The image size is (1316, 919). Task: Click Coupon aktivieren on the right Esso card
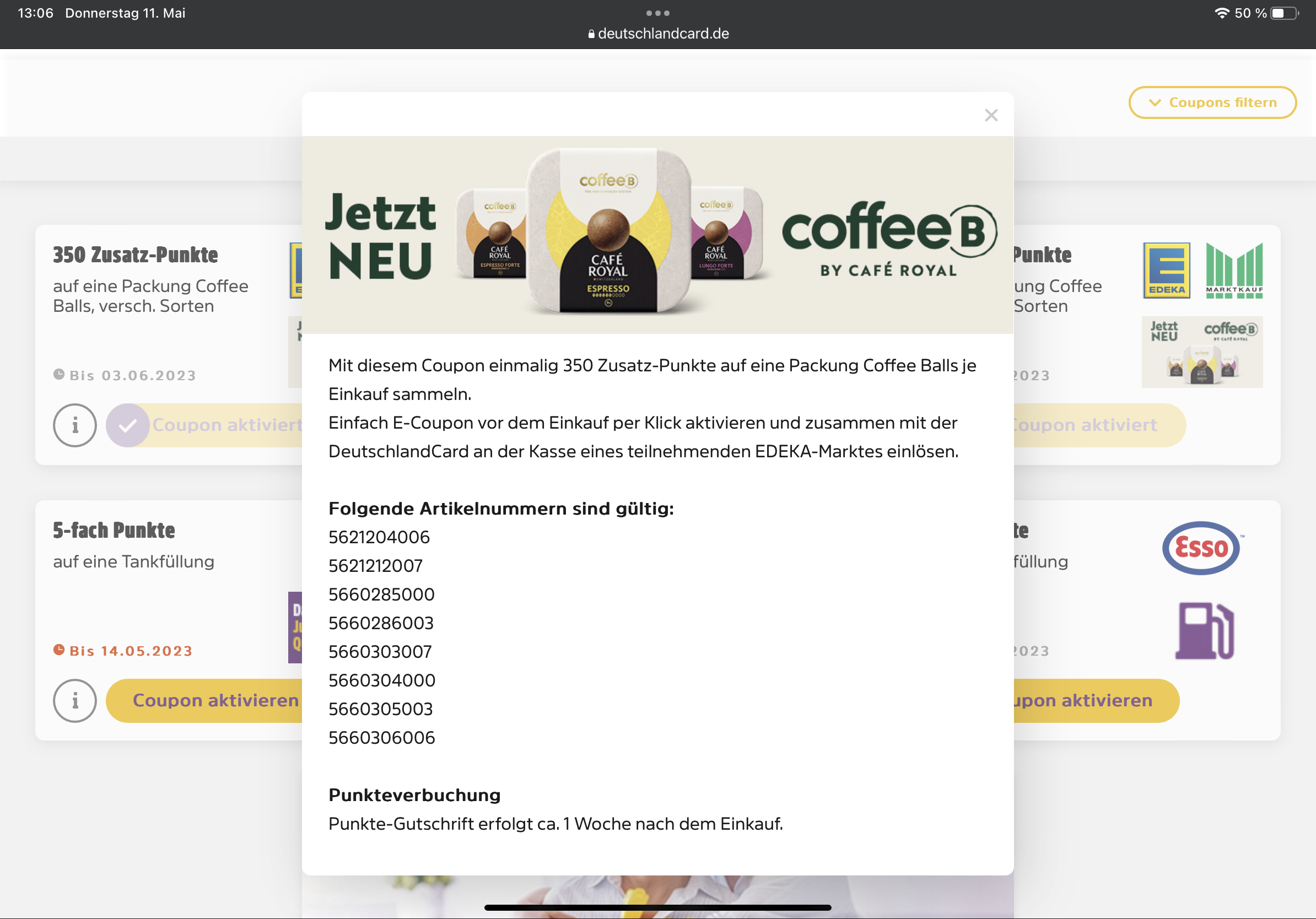point(1096,700)
